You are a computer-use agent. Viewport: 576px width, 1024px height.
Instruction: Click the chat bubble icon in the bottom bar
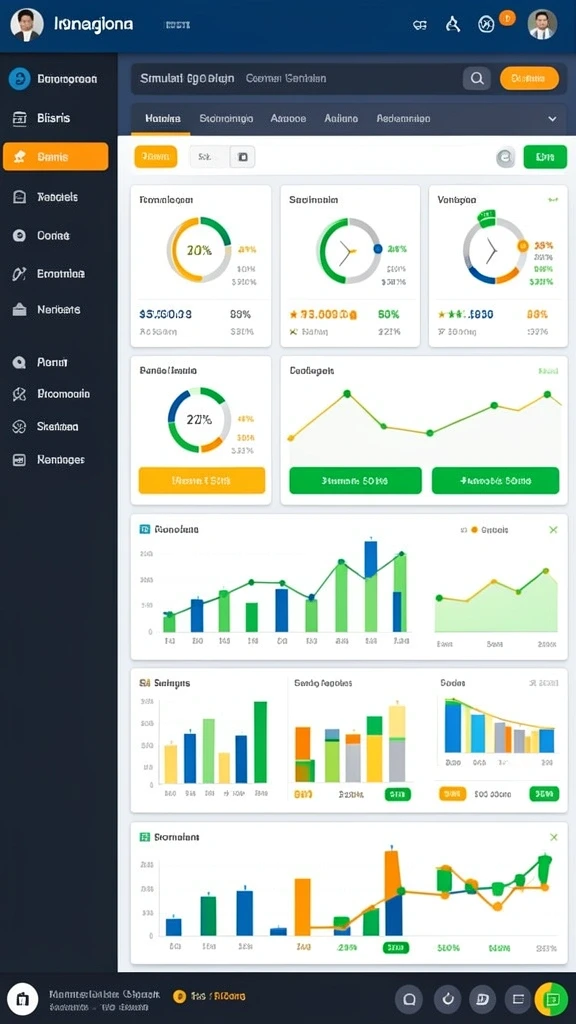[409, 999]
